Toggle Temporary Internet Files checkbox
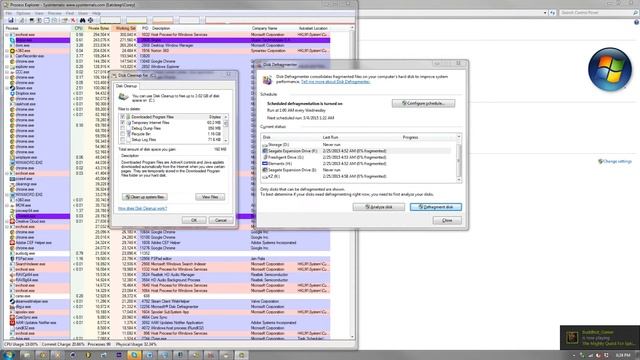 pyautogui.click(x=122, y=122)
